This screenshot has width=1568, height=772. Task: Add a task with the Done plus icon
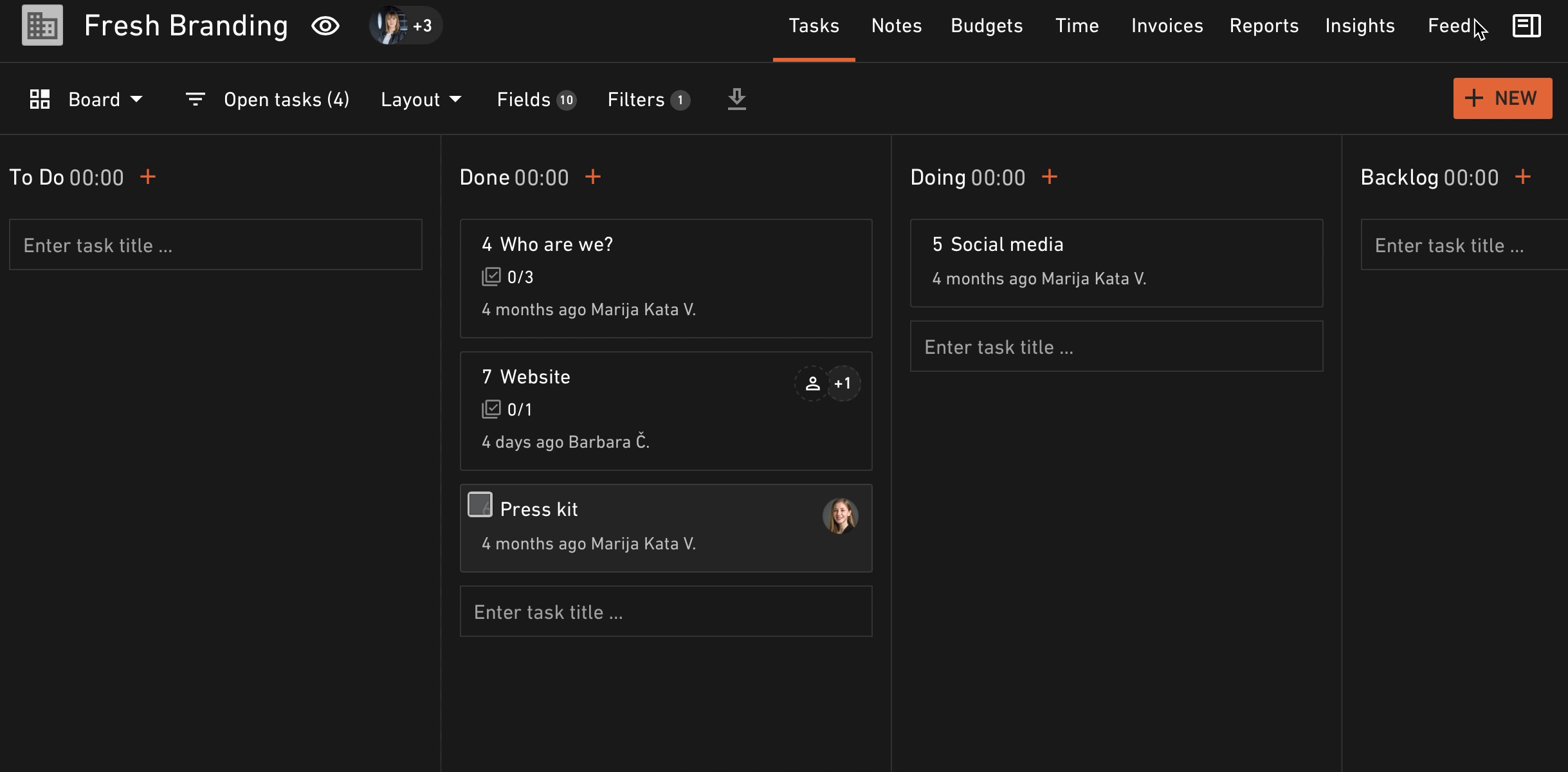(593, 176)
